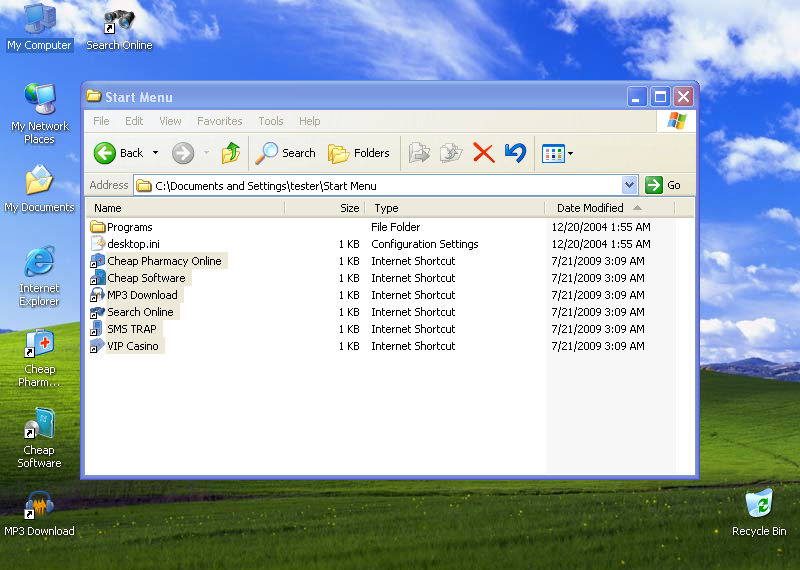Click the folder icon in title bar
Image resolution: width=800 pixels, height=570 pixels.
(93, 96)
